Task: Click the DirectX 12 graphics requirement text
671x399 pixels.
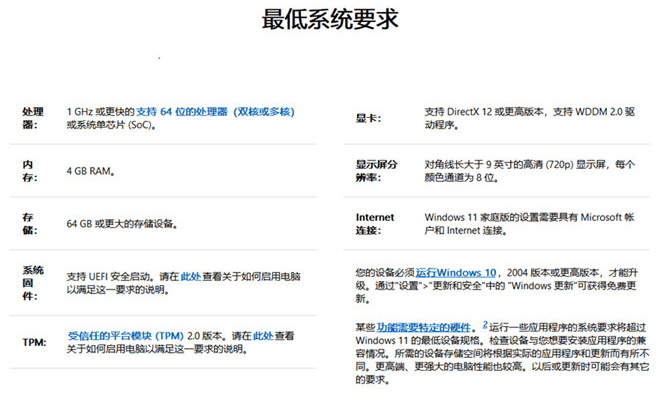Action: point(530,118)
